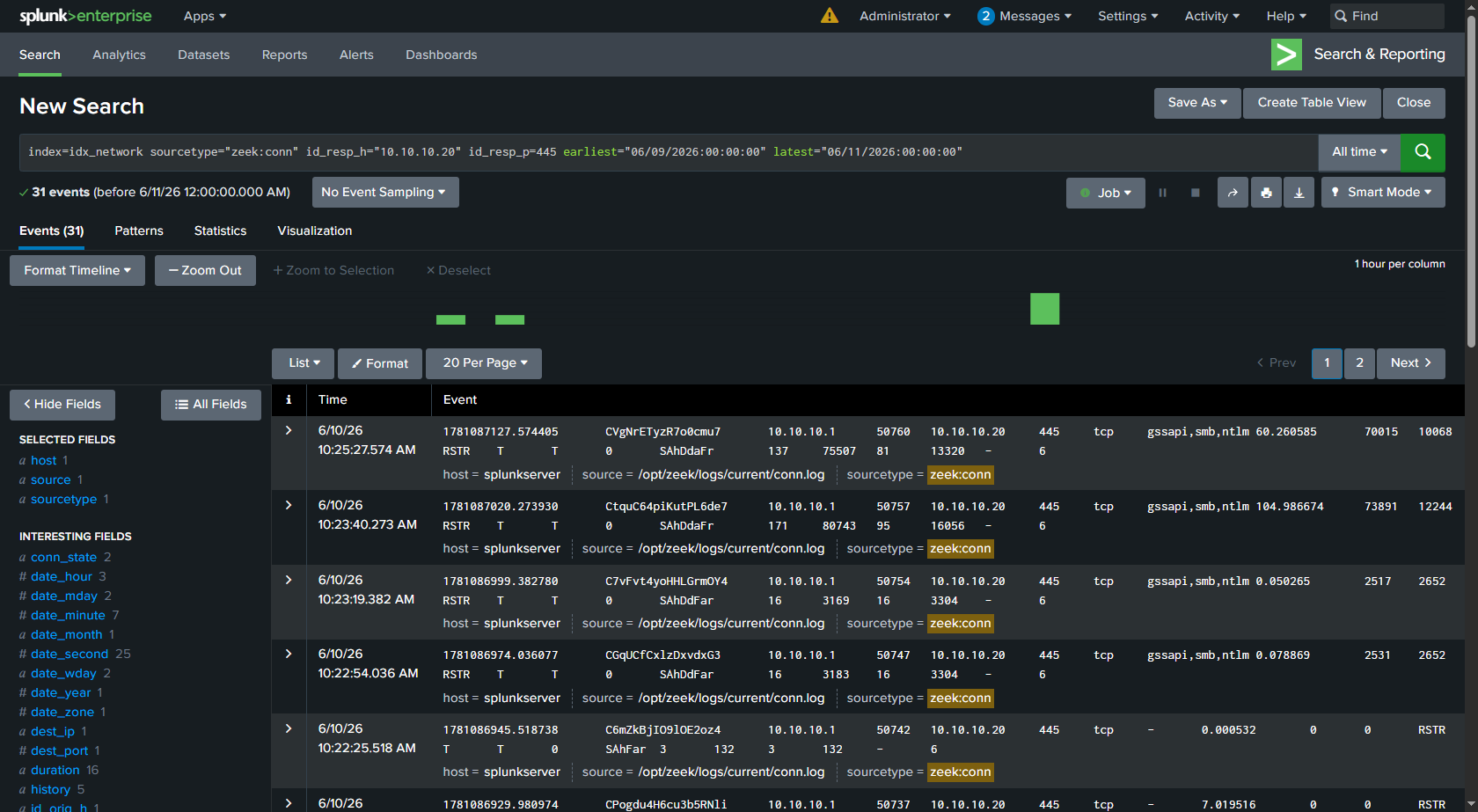Screen dimensions: 1478x812
Task: Click the Time column header
Action: tap(333, 399)
